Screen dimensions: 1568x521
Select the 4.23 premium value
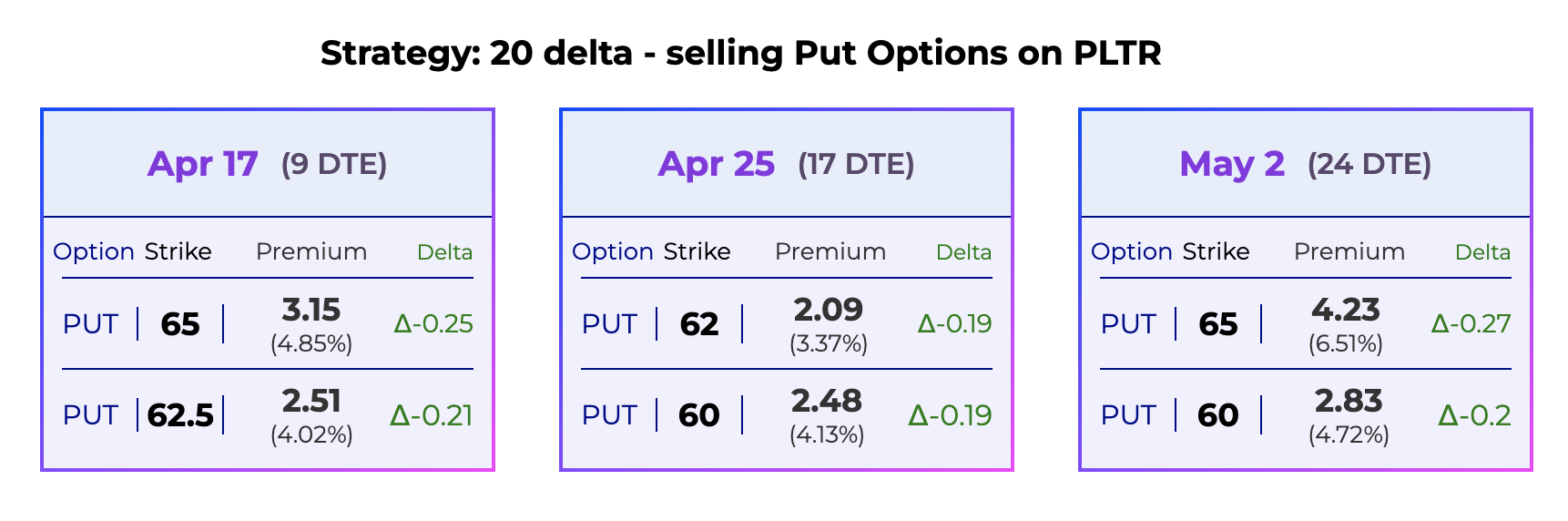coord(1346,311)
